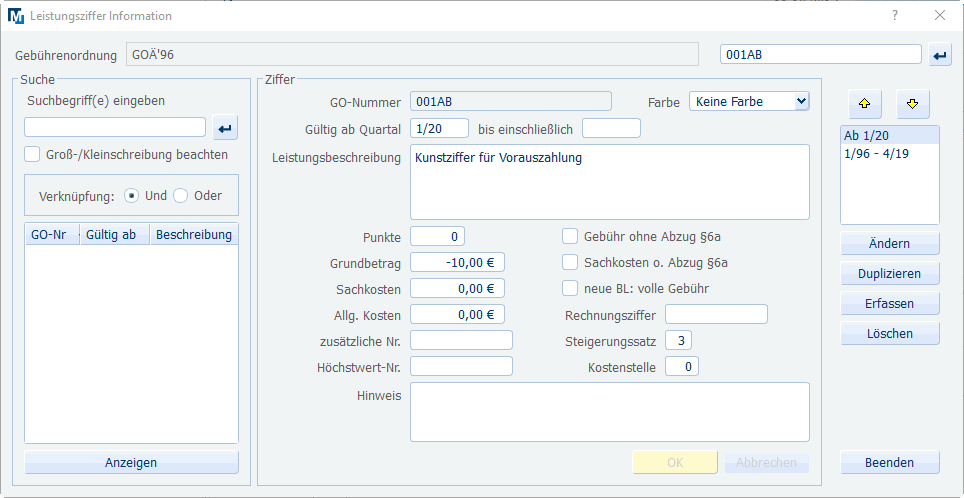Screen dimensions: 964x498
Task: Click the Leistungsbeschreibung text area
Action: click(610, 182)
